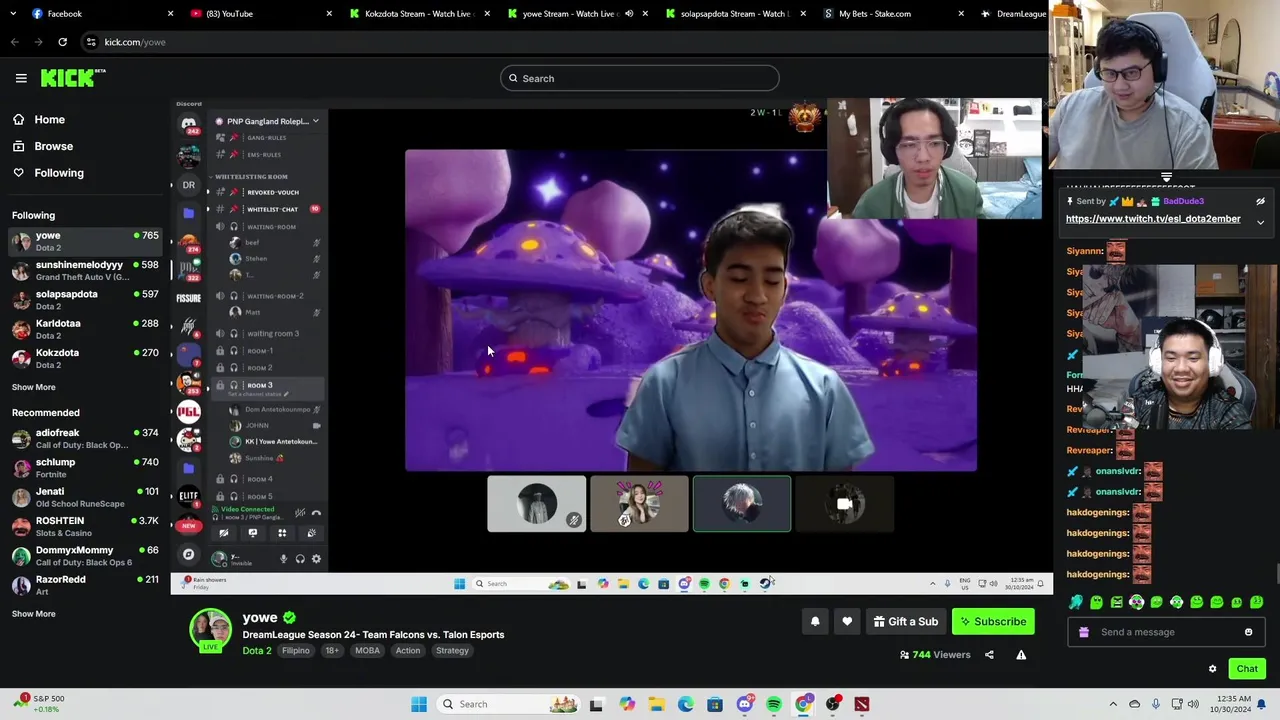Screen dimensions: 1280x720
Task: Open sunshinemelodyyy channel in Following list
Action: tap(85, 270)
